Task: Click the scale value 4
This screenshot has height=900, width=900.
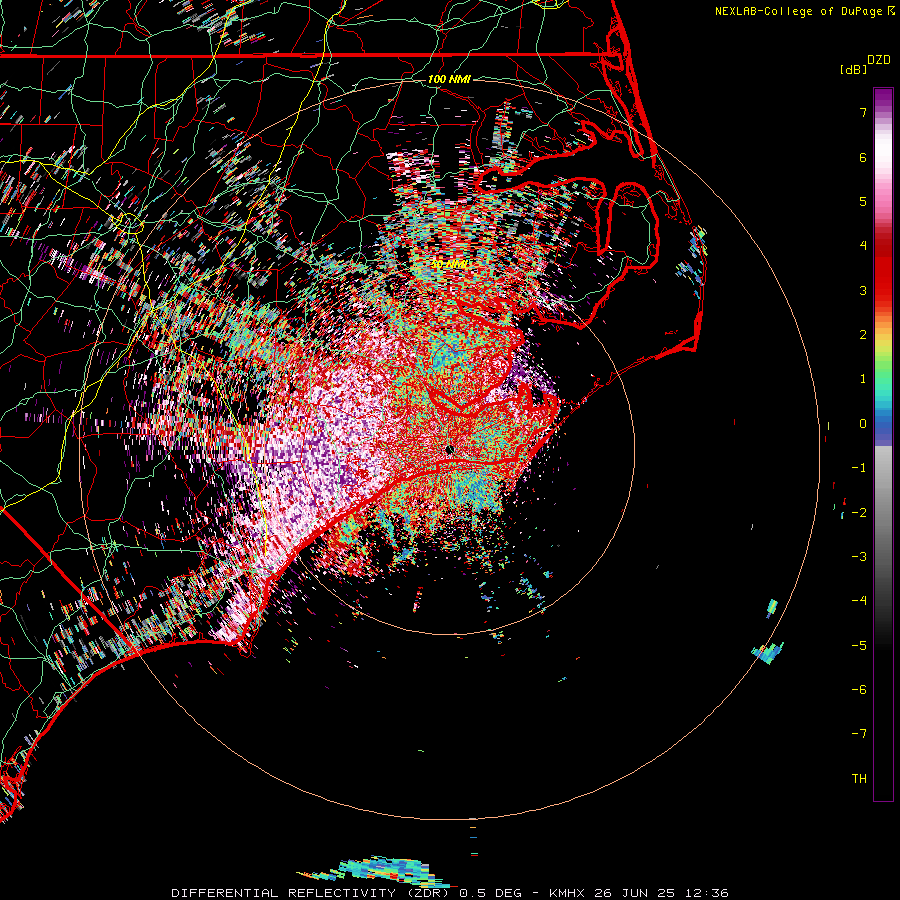Action: [x=863, y=246]
